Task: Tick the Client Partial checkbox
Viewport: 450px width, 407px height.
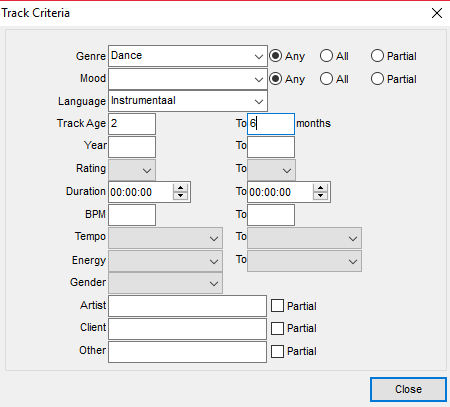Action: (x=277, y=328)
